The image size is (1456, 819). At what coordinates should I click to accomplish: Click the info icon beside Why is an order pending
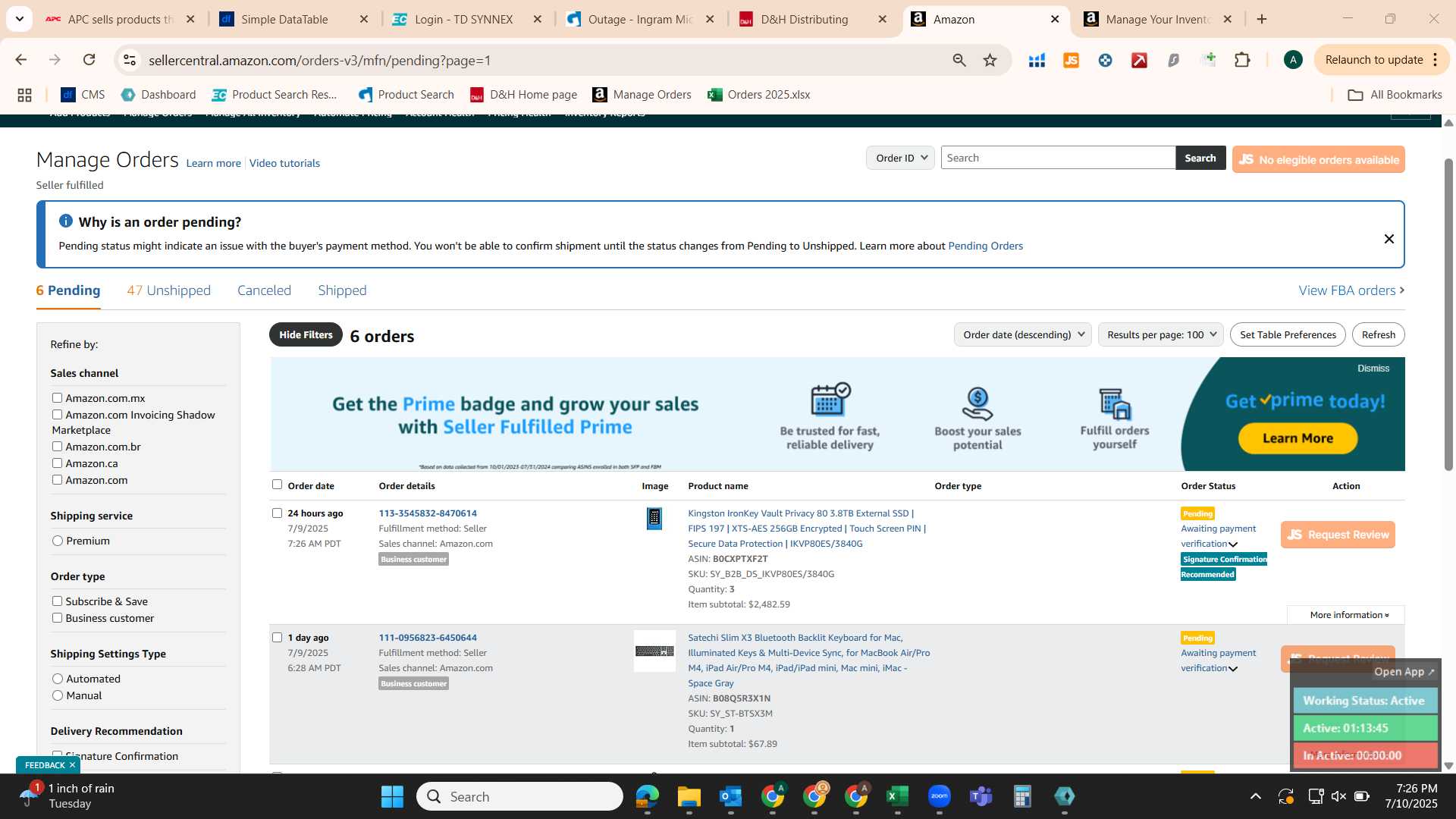(66, 221)
